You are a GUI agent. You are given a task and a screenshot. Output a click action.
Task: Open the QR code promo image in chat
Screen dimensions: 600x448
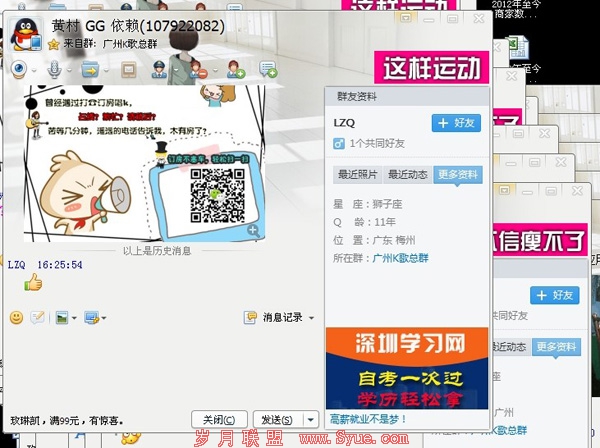coord(144,163)
